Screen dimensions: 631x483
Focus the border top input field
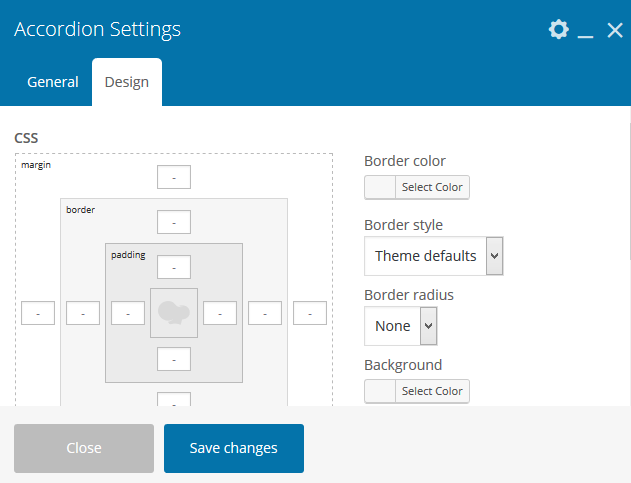click(x=174, y=222)
